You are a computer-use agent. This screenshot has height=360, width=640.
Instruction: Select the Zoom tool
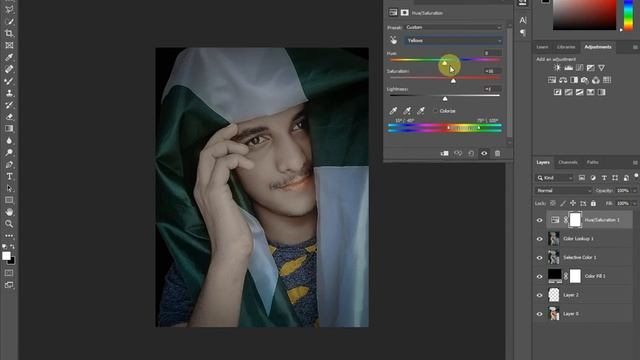[x=9, y=224]
